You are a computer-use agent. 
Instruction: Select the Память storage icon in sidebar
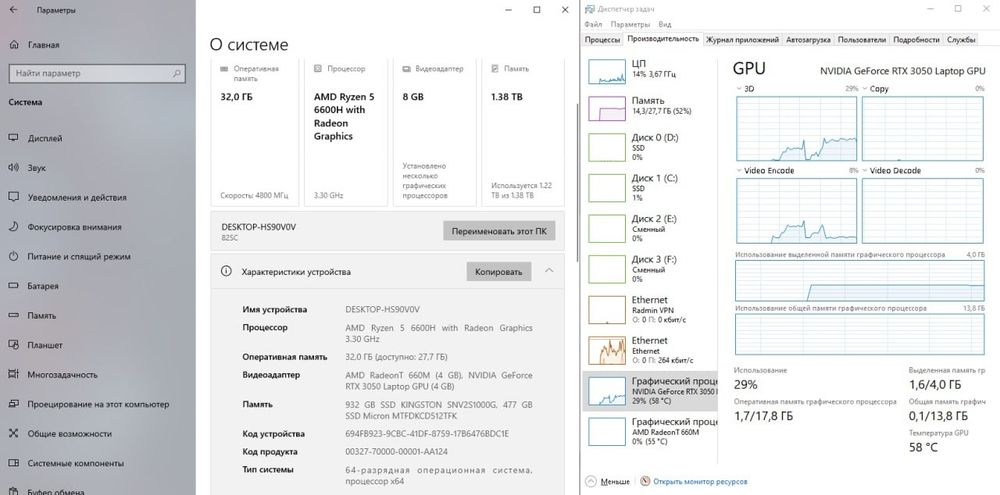click(13, 315)
